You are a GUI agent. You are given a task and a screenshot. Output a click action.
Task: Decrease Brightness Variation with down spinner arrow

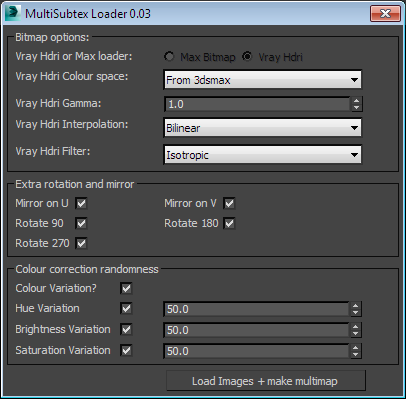pyautogui.click(x=356, y=334)
